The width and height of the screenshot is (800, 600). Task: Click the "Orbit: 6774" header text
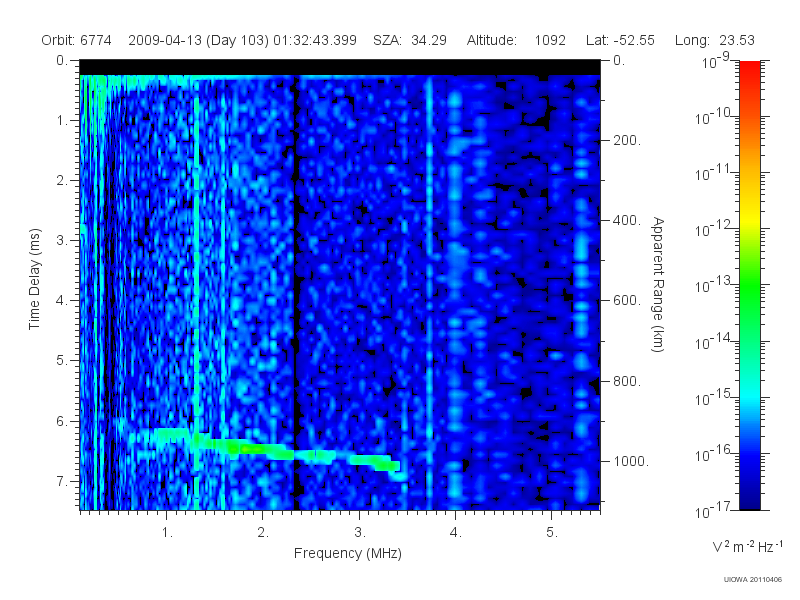point(76,40)
